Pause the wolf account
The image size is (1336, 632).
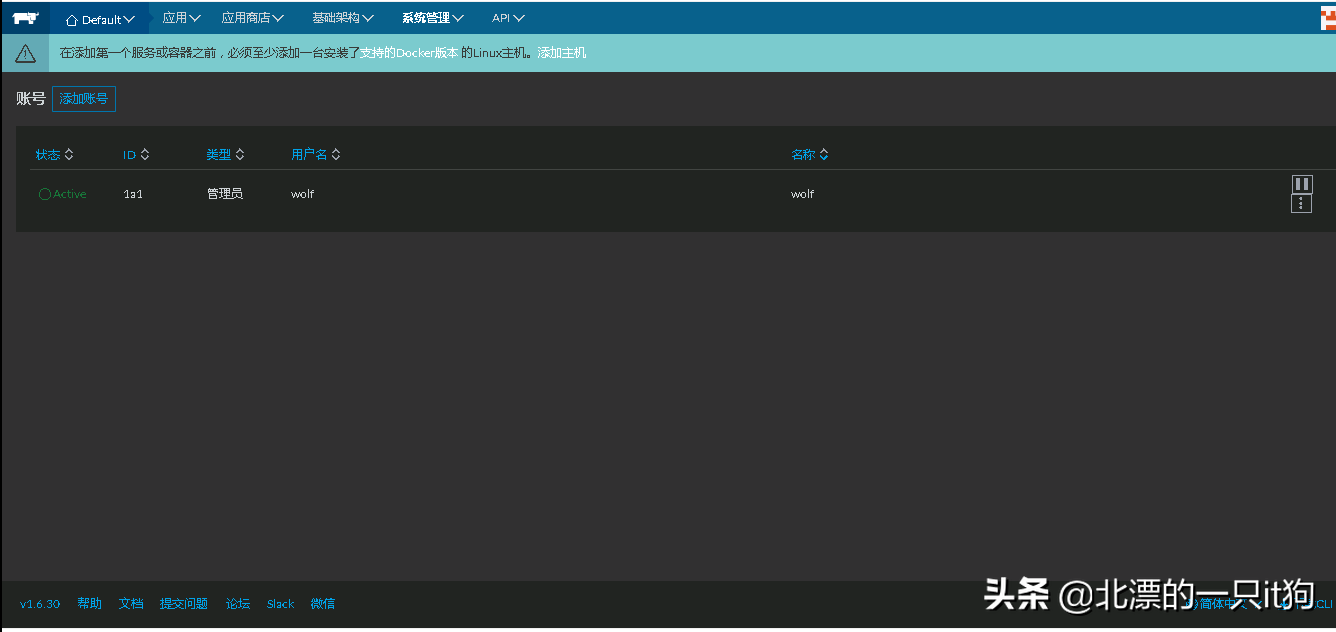(x=1301, y=184)
